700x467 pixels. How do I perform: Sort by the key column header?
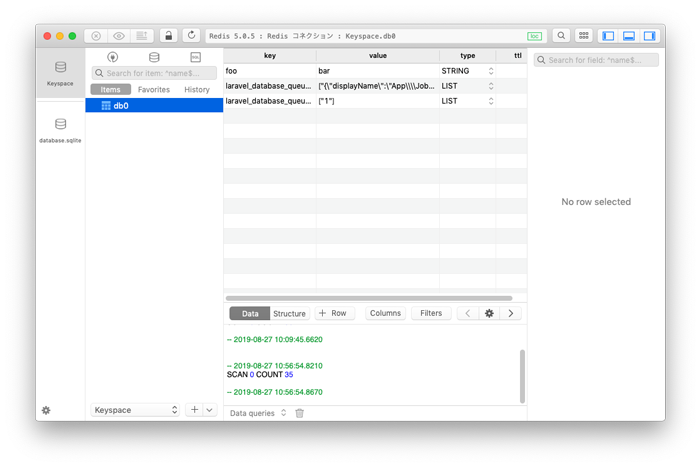click(x=270, y=55)
